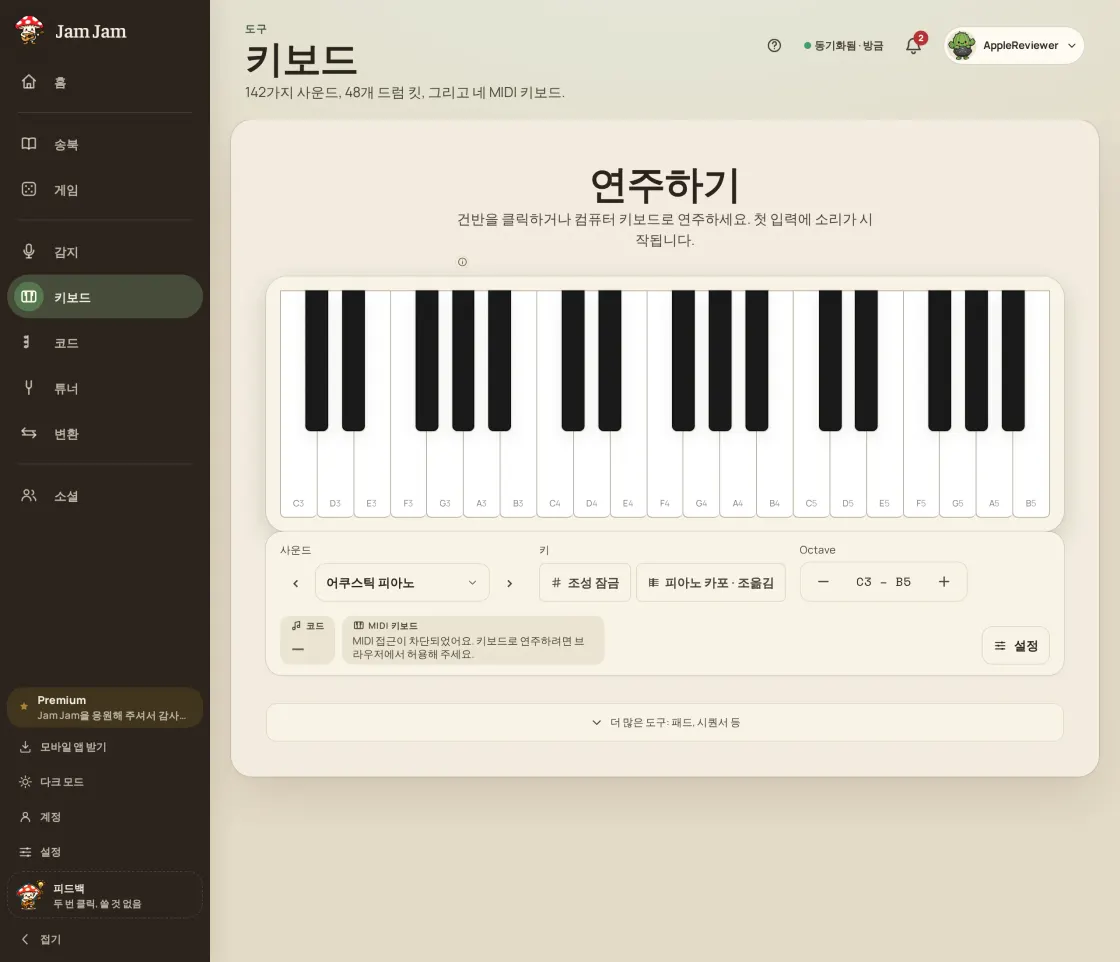Open the Tuner sidebar page
Viewport: 1120px width, 962px height.
(105, 389)
